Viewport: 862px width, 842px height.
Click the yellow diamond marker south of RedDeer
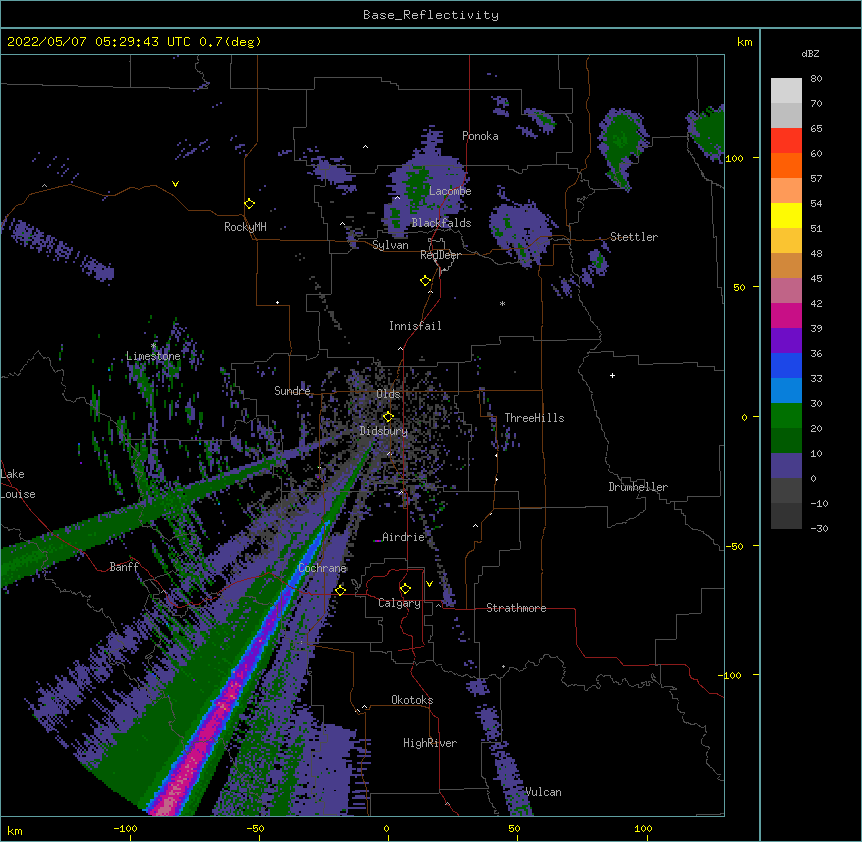426,281
